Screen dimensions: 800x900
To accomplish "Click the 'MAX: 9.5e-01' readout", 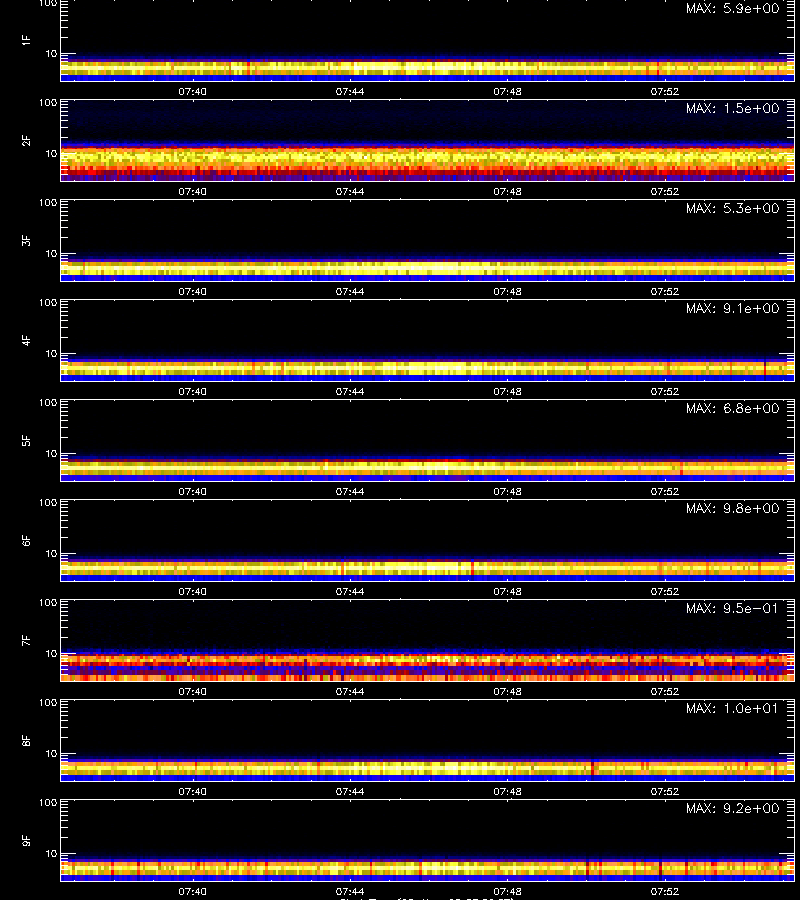I will click(732, 608).
